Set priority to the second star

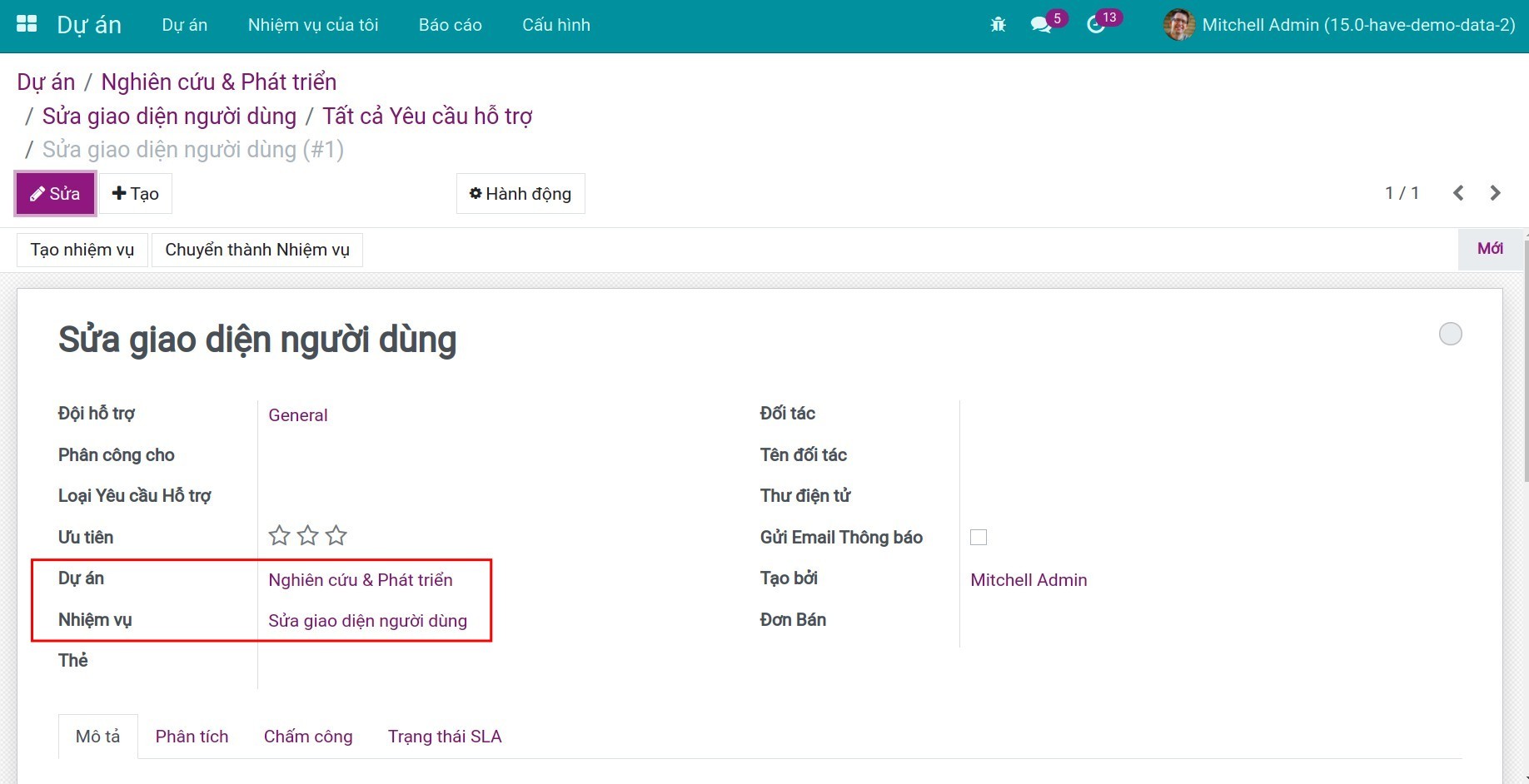tap(308, 536)
